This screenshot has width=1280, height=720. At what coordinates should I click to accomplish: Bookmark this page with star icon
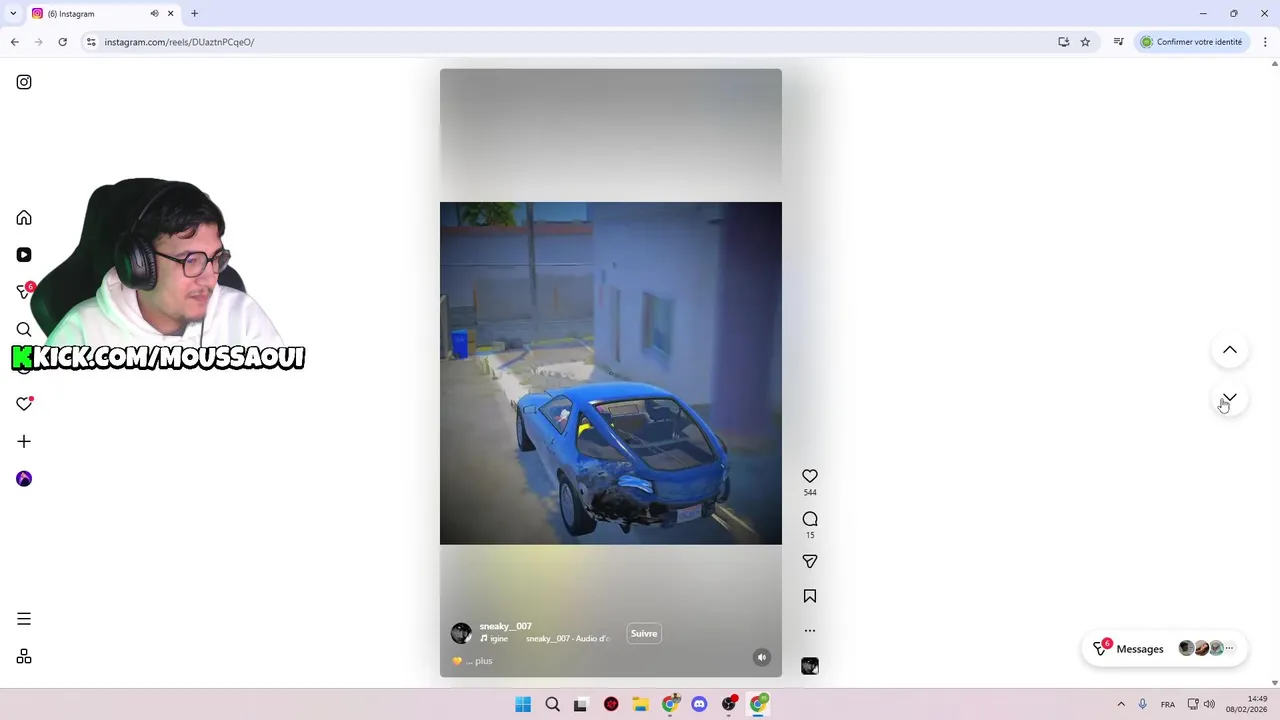pos(1085,42)
